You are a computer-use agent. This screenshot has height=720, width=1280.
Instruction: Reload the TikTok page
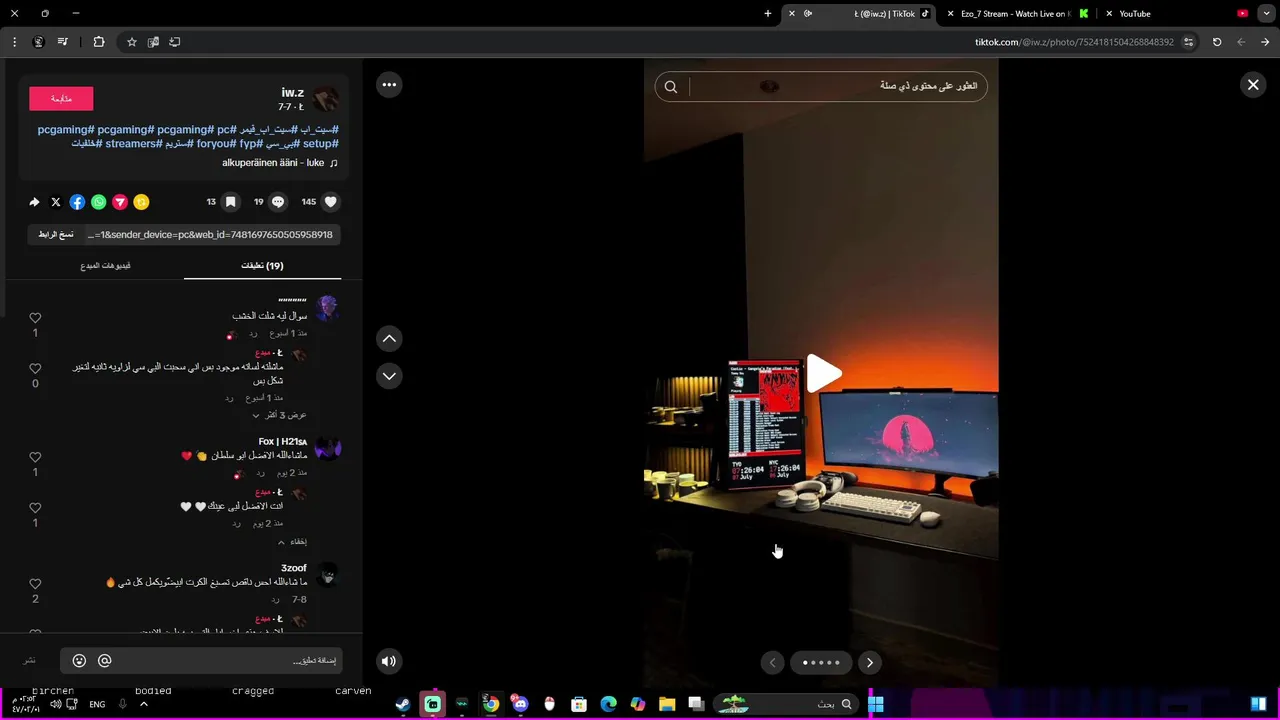tap(1217, 42)
